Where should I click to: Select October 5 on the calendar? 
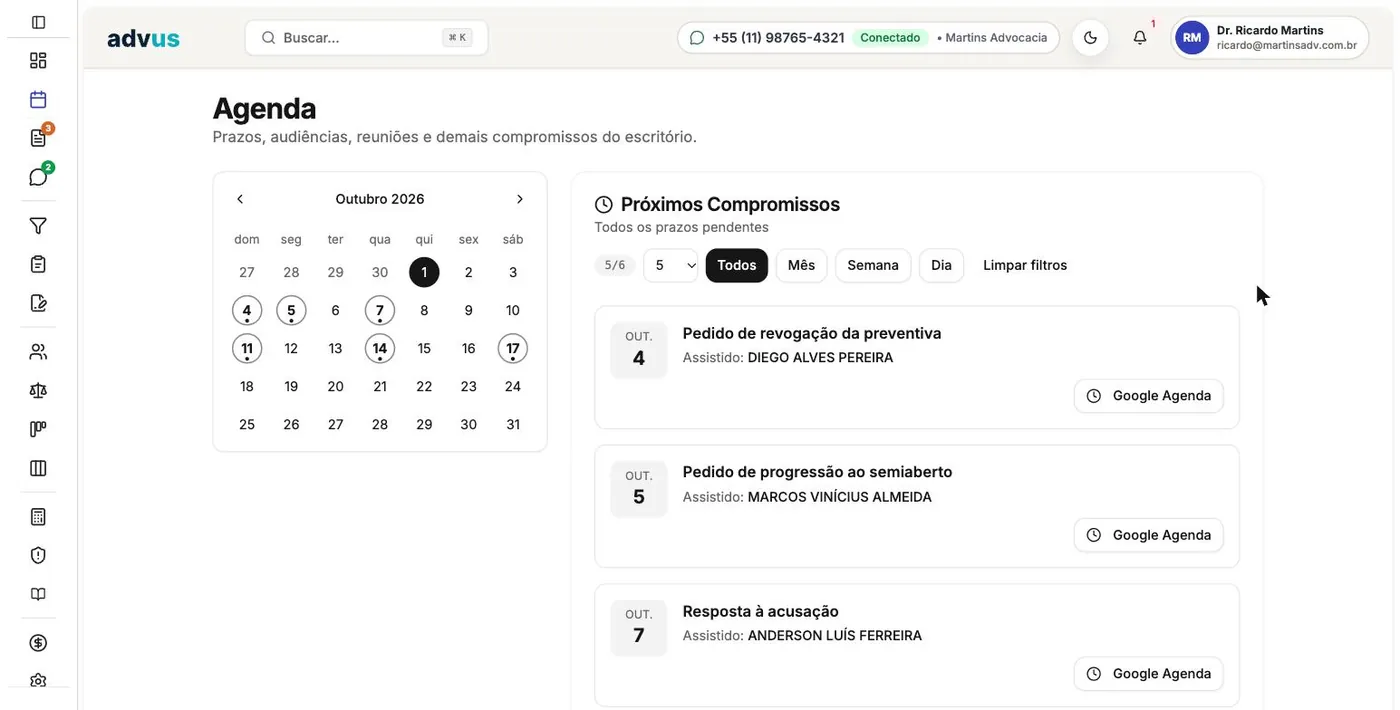click(291, 310)
